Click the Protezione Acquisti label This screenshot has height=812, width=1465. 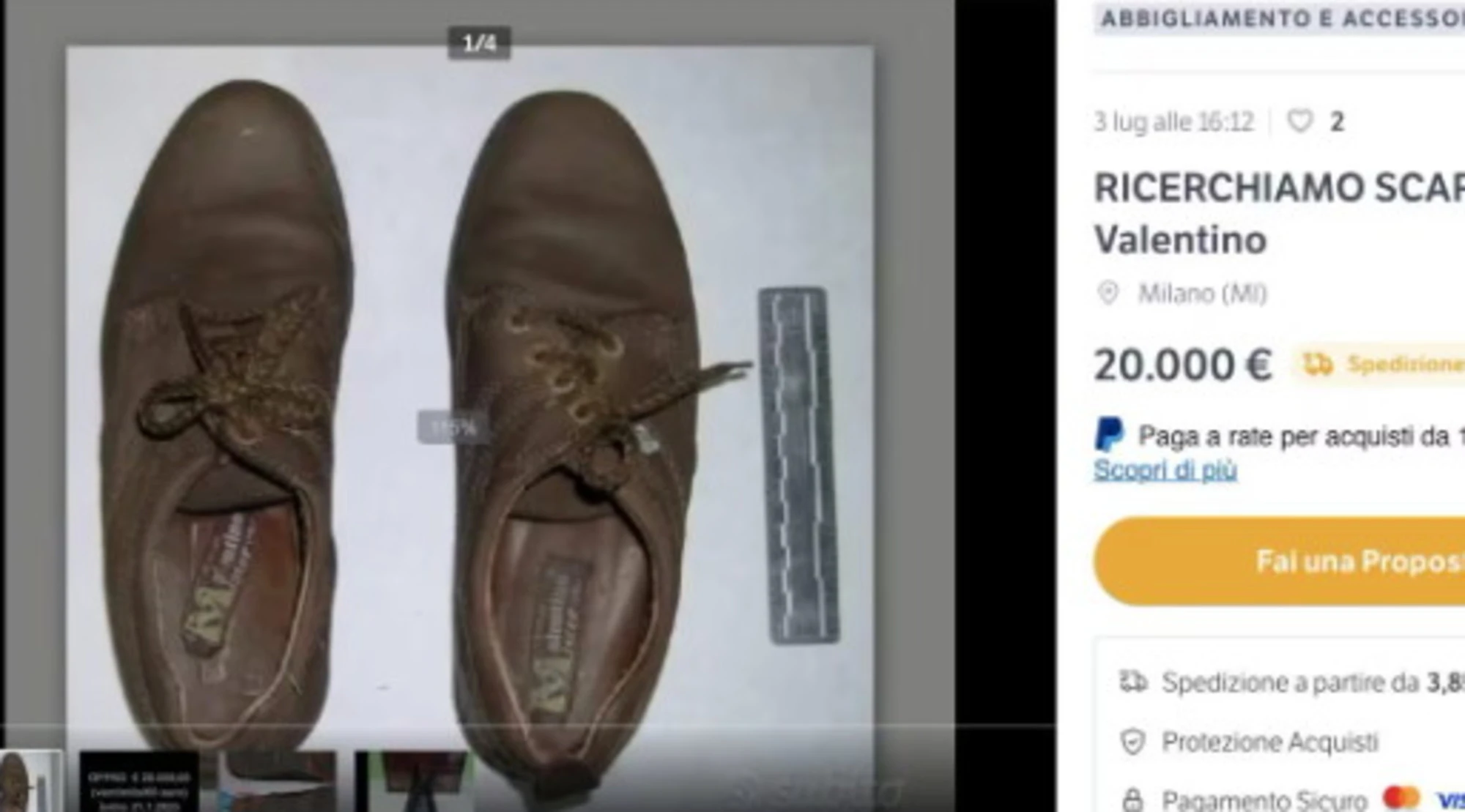[x=1269, y=742]
